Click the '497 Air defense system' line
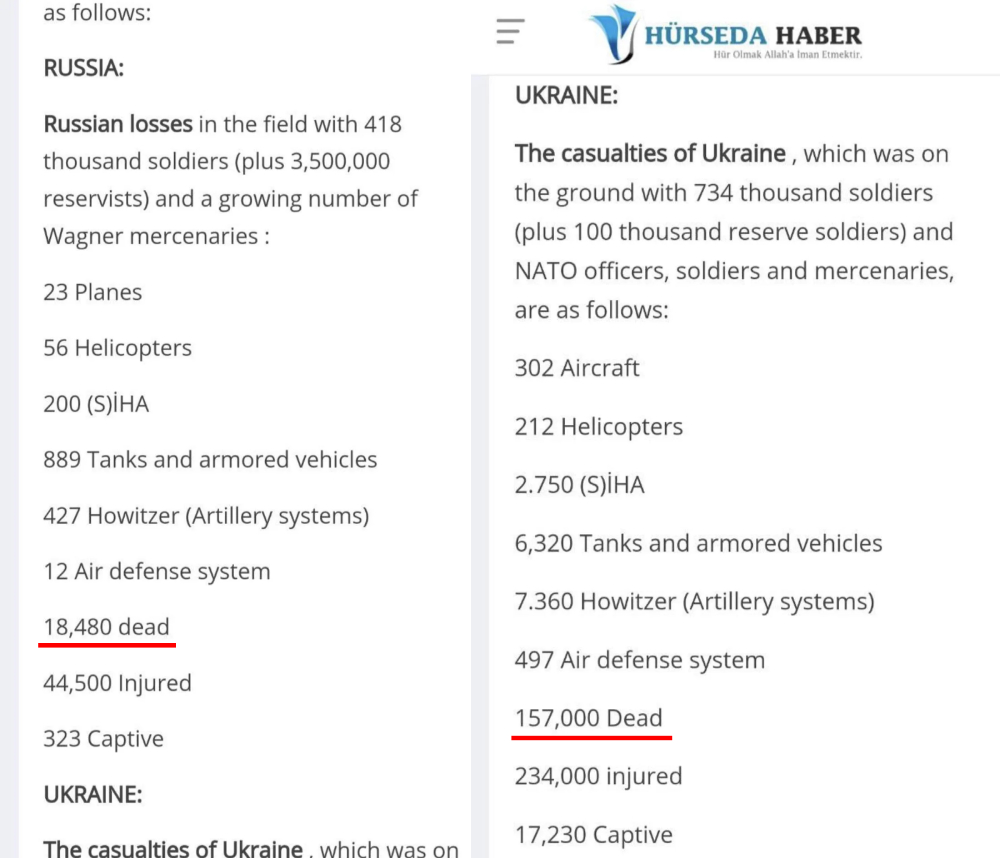The image size is (1000, 858). click(640, 660)
